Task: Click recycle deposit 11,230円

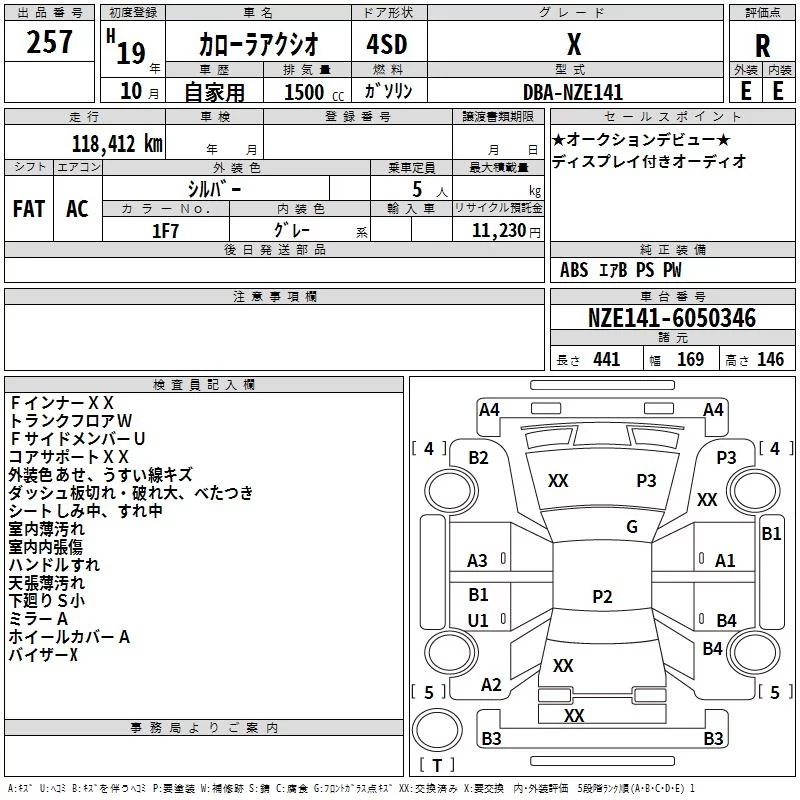Action: pyautogui.click(x=506, y=231)
